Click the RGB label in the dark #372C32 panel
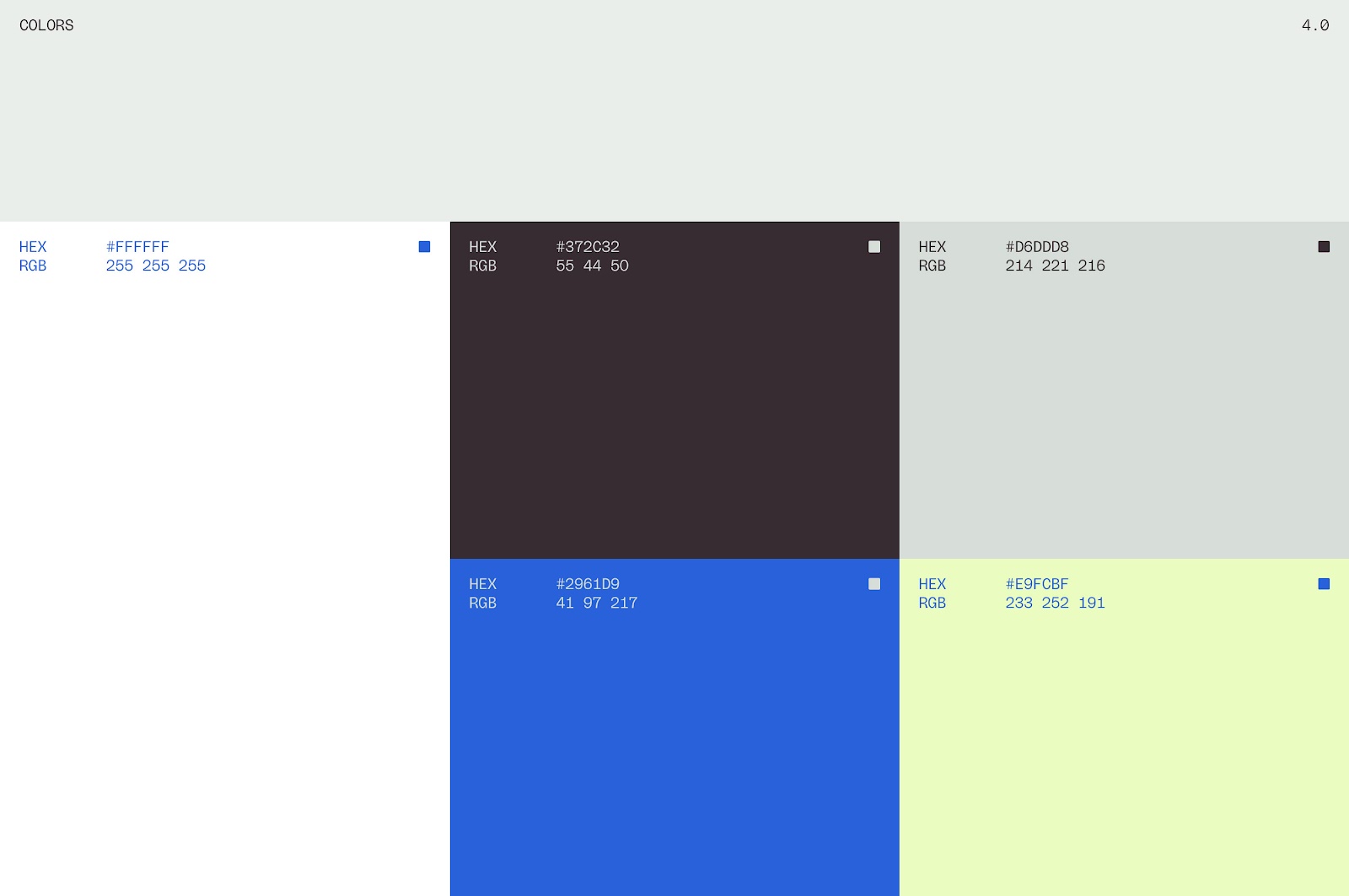 (x=482, y=266)
